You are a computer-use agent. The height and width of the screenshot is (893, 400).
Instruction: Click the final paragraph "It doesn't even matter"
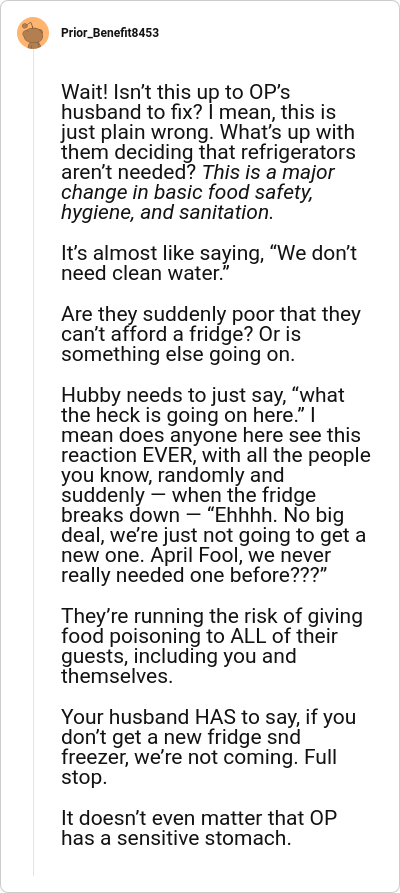199,828
